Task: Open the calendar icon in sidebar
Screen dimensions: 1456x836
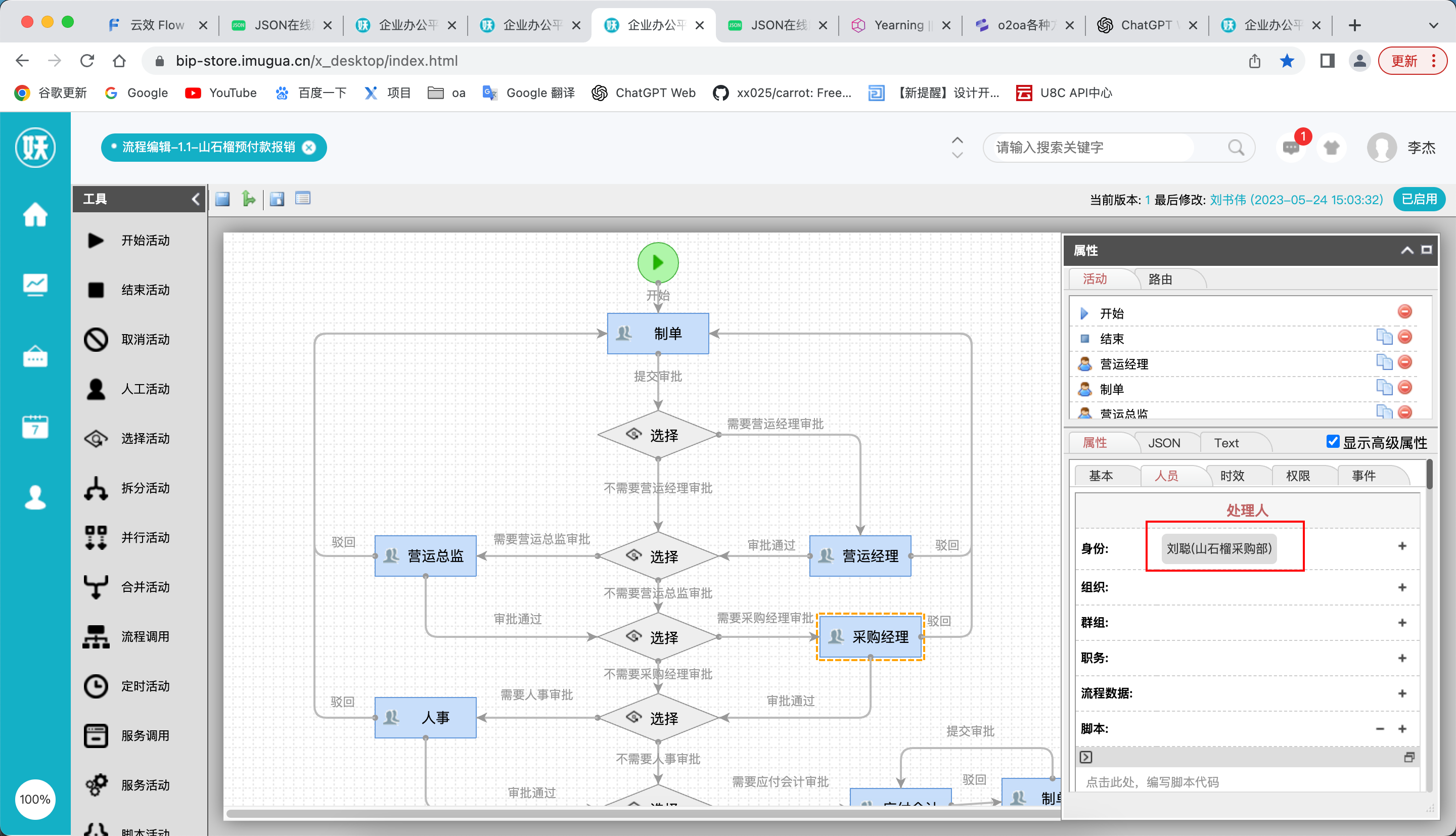Action: click(x=35, y=427)
